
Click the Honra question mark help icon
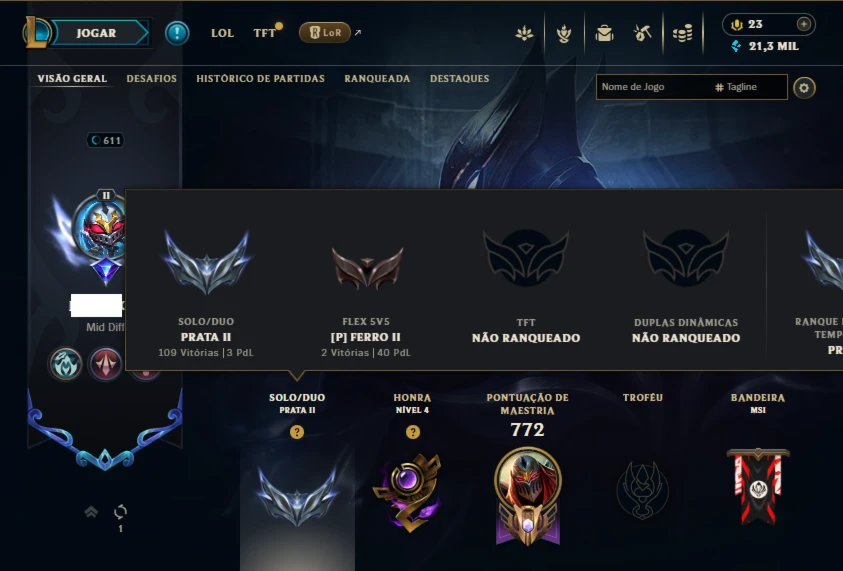point(412,432)
